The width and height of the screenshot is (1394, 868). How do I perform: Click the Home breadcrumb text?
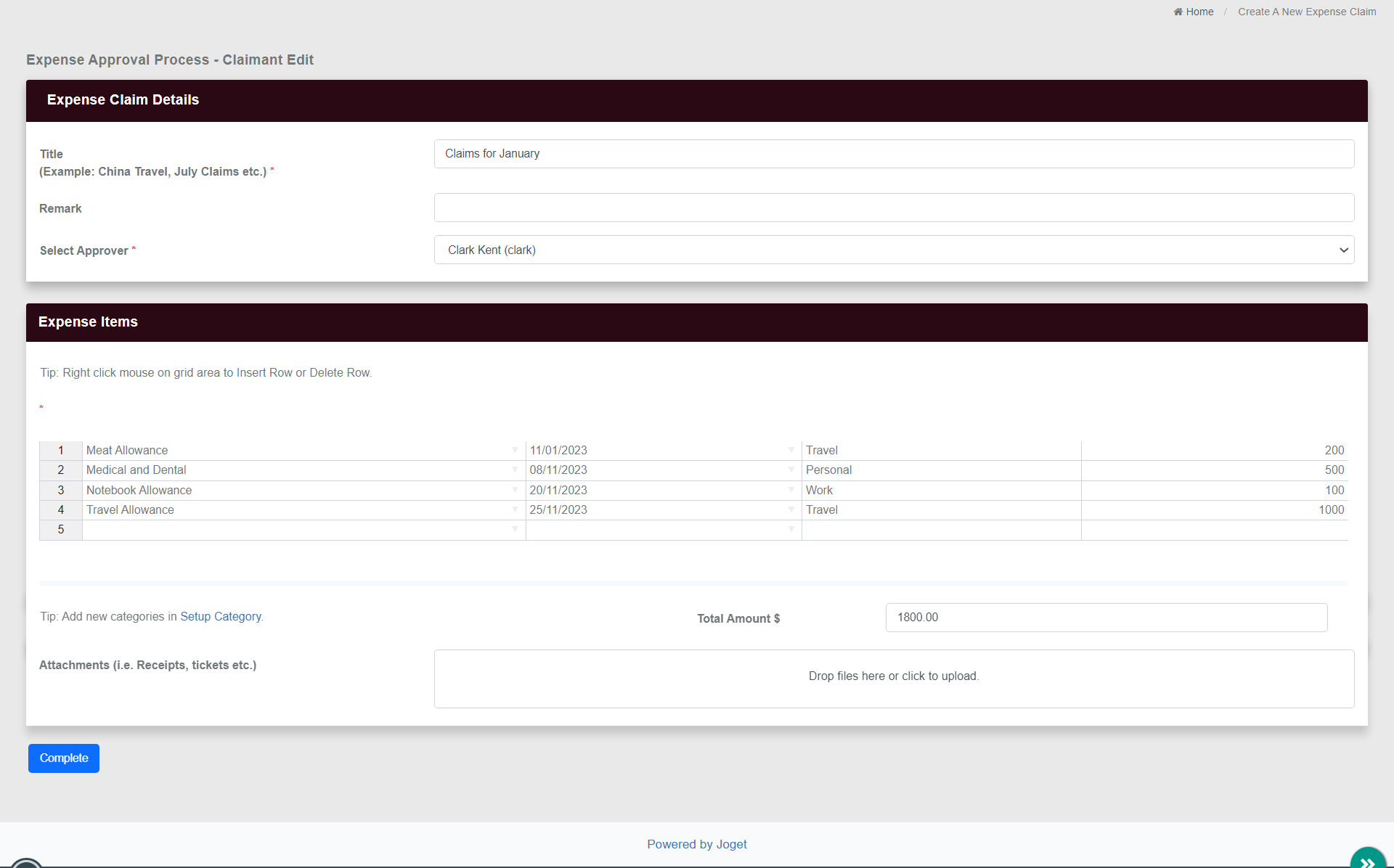tap(1199, 12)
